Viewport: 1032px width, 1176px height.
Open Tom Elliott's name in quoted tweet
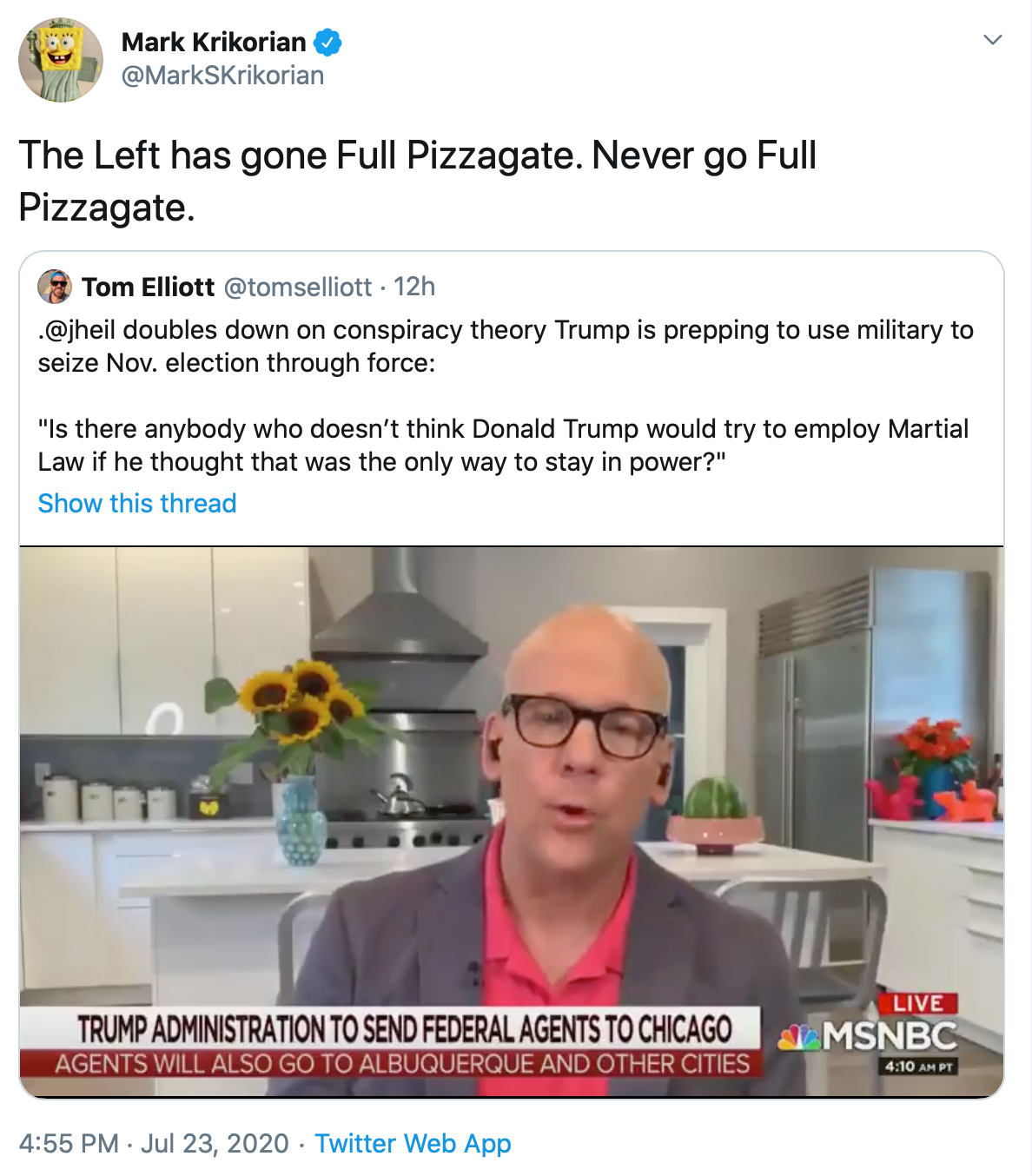click(148, 287)
